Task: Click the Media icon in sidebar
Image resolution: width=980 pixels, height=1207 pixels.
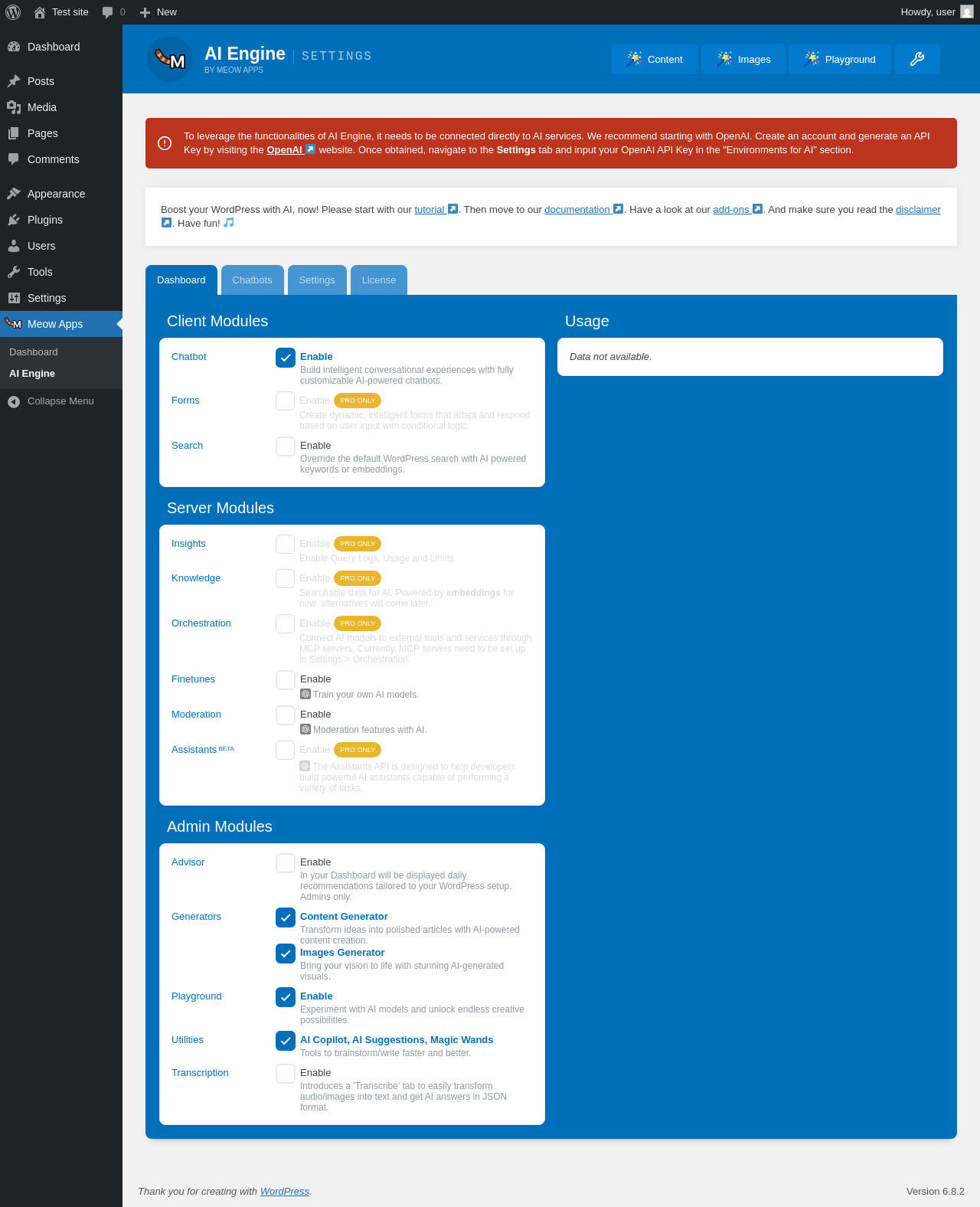Action: pos(14,107)
